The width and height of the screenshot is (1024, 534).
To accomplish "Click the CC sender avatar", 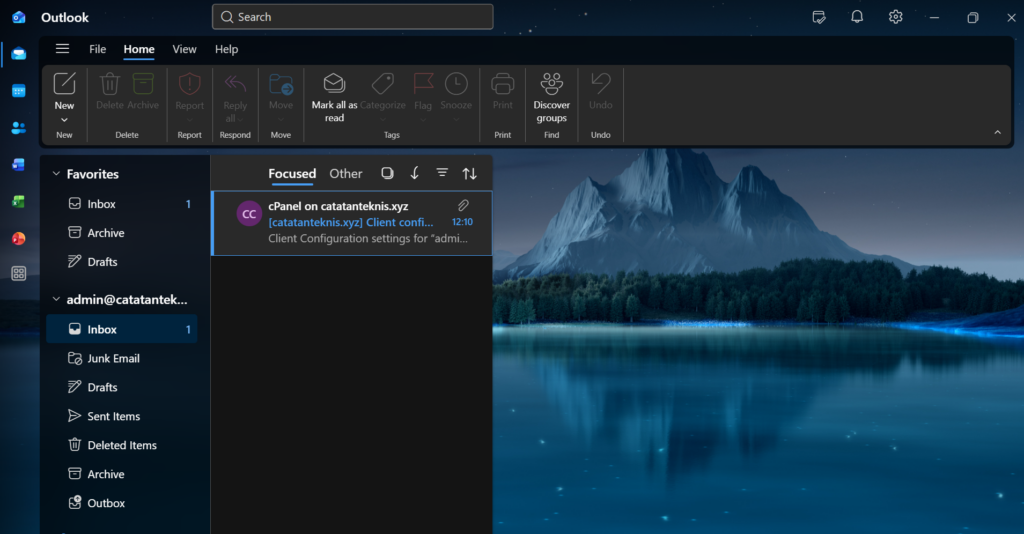I will coord(249,213).
